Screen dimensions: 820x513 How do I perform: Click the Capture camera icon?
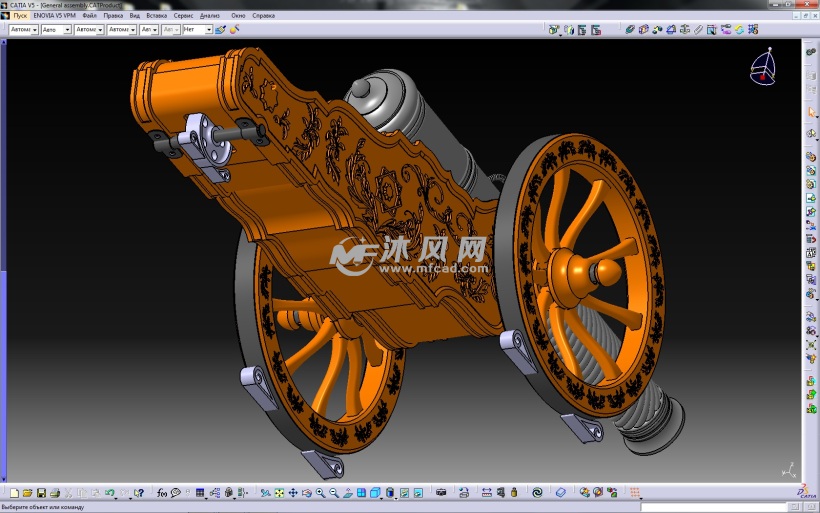[x=441, y=493]
